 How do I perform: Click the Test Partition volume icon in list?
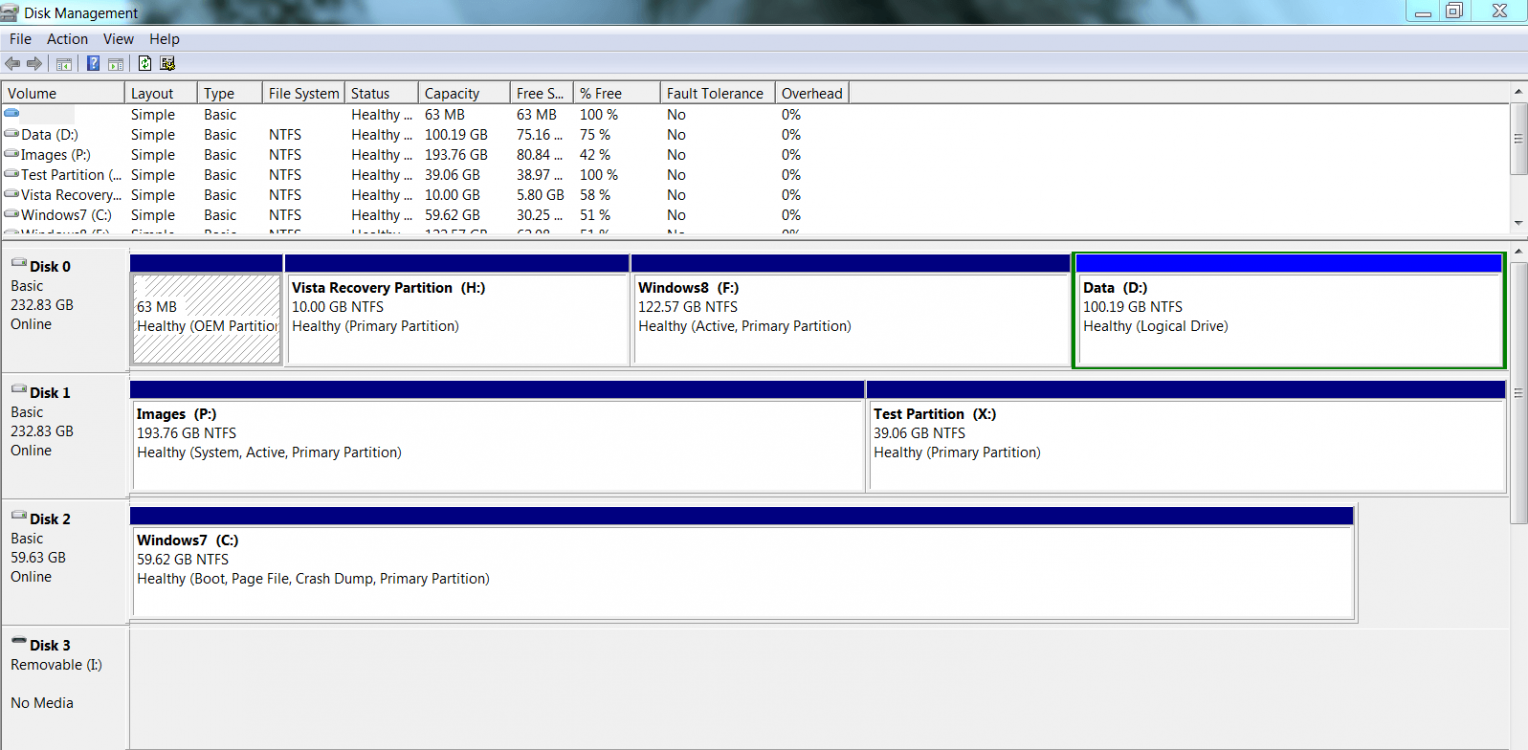11,174
